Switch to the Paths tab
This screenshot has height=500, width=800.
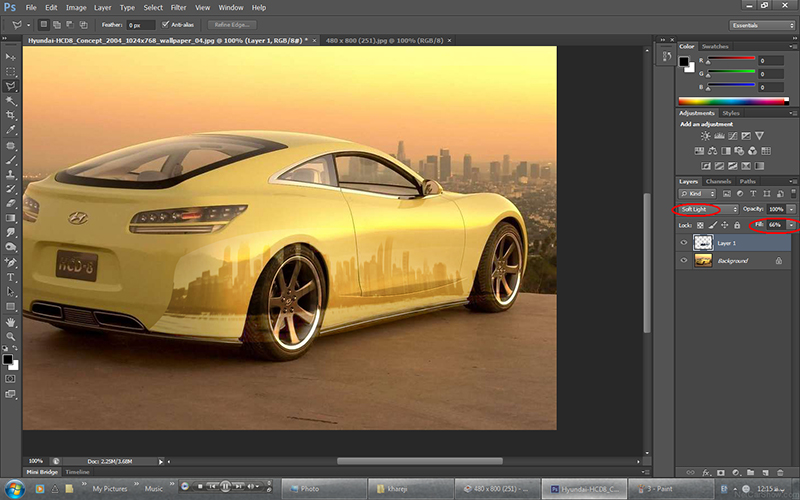747,182
